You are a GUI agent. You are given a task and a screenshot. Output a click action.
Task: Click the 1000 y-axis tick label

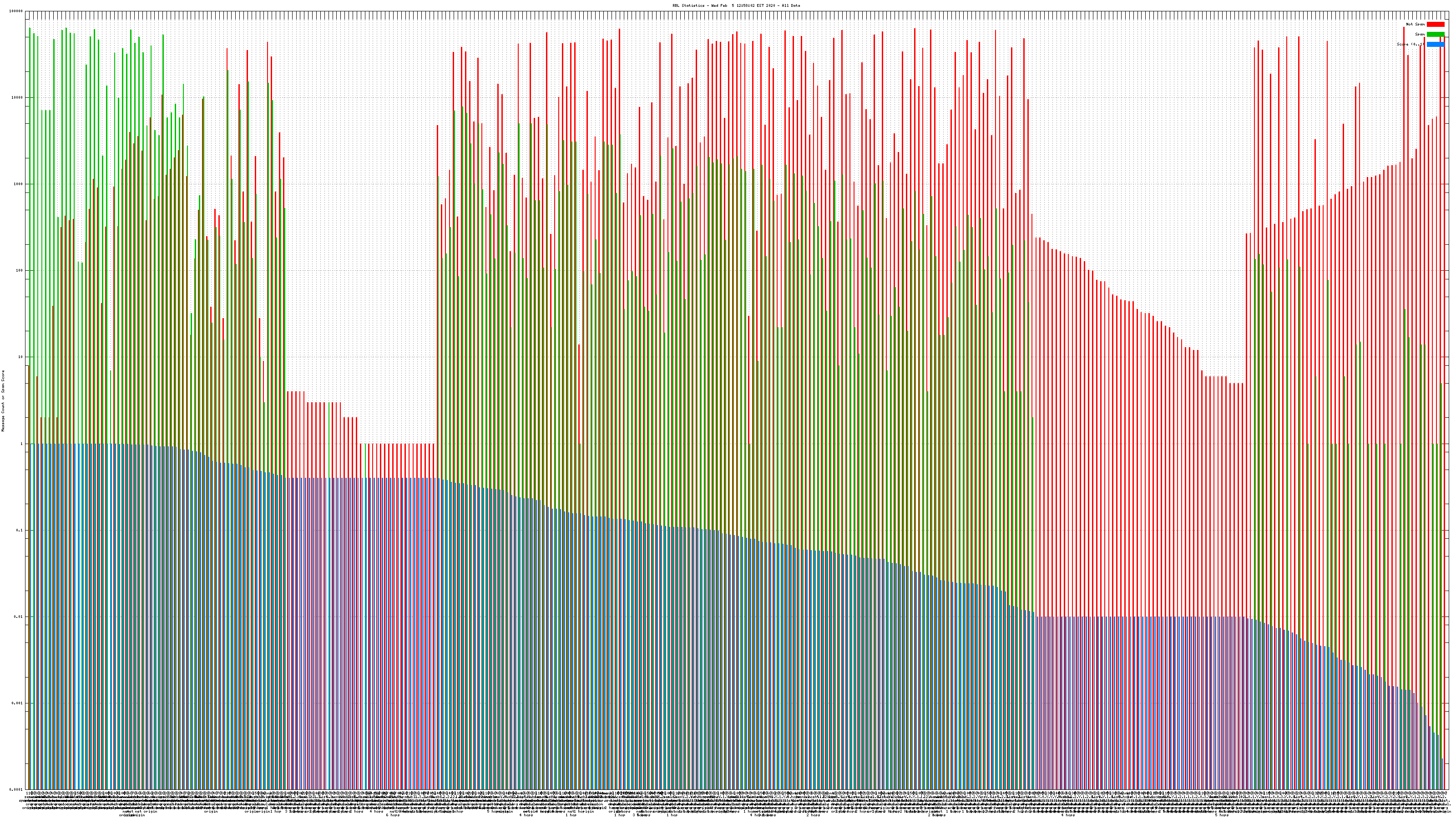pyautogui.click(x=19, y=184)
